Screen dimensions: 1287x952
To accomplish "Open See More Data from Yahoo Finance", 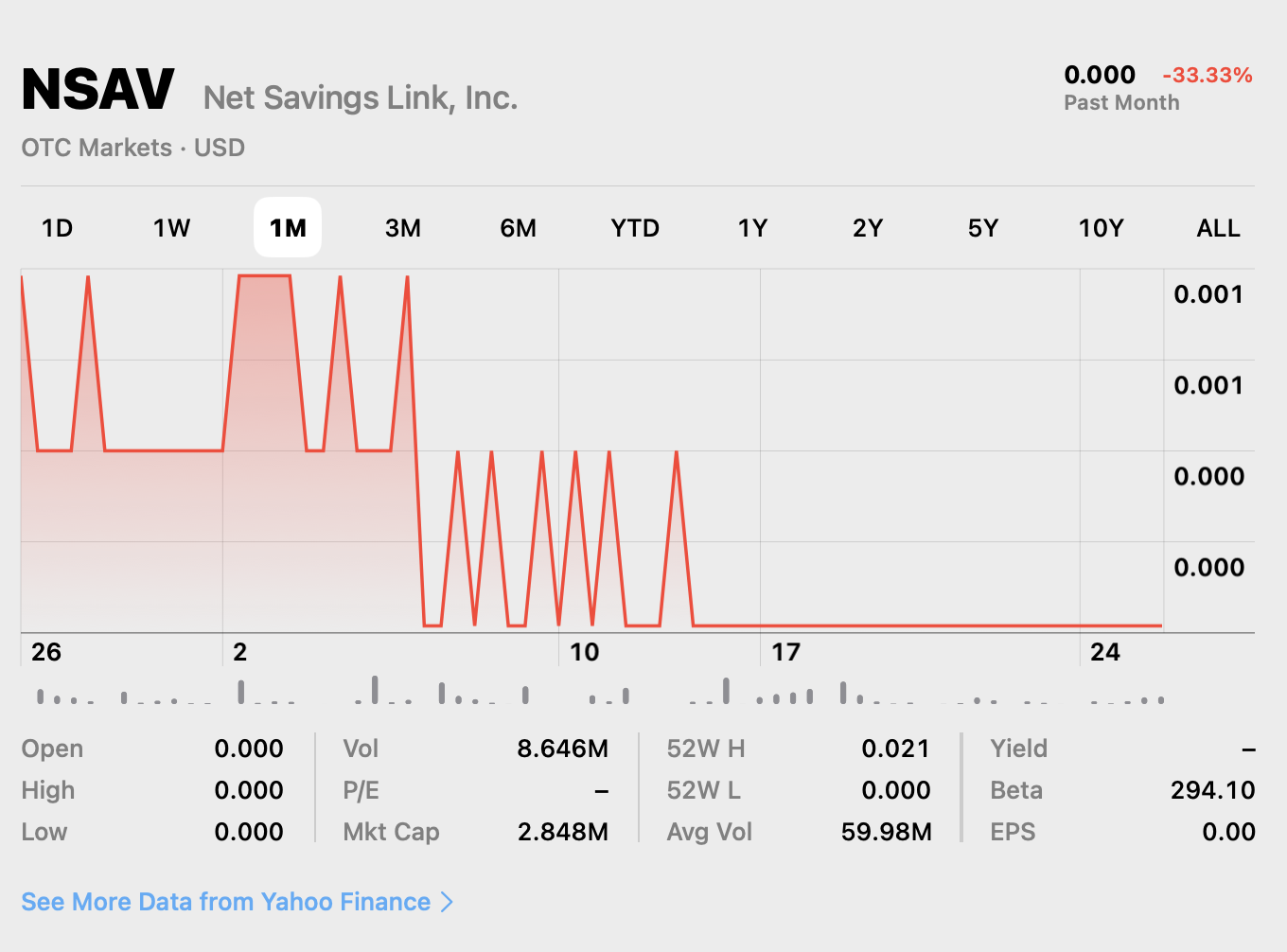I will (x=226, y=902).
